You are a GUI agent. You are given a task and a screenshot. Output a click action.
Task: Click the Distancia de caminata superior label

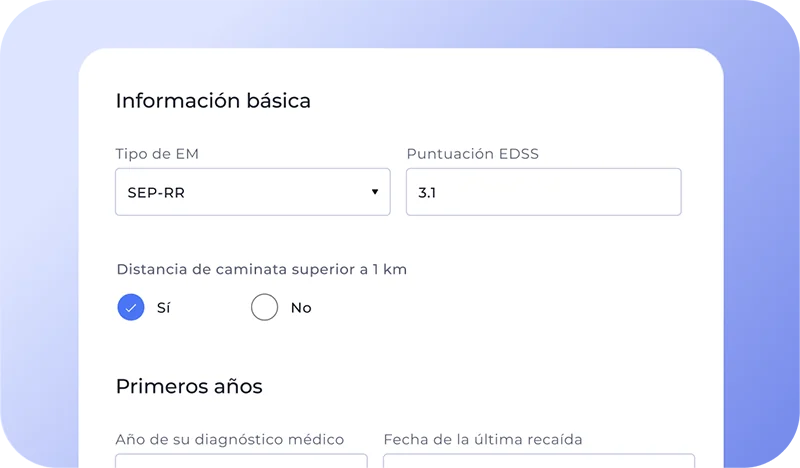[x=262, y=269]
